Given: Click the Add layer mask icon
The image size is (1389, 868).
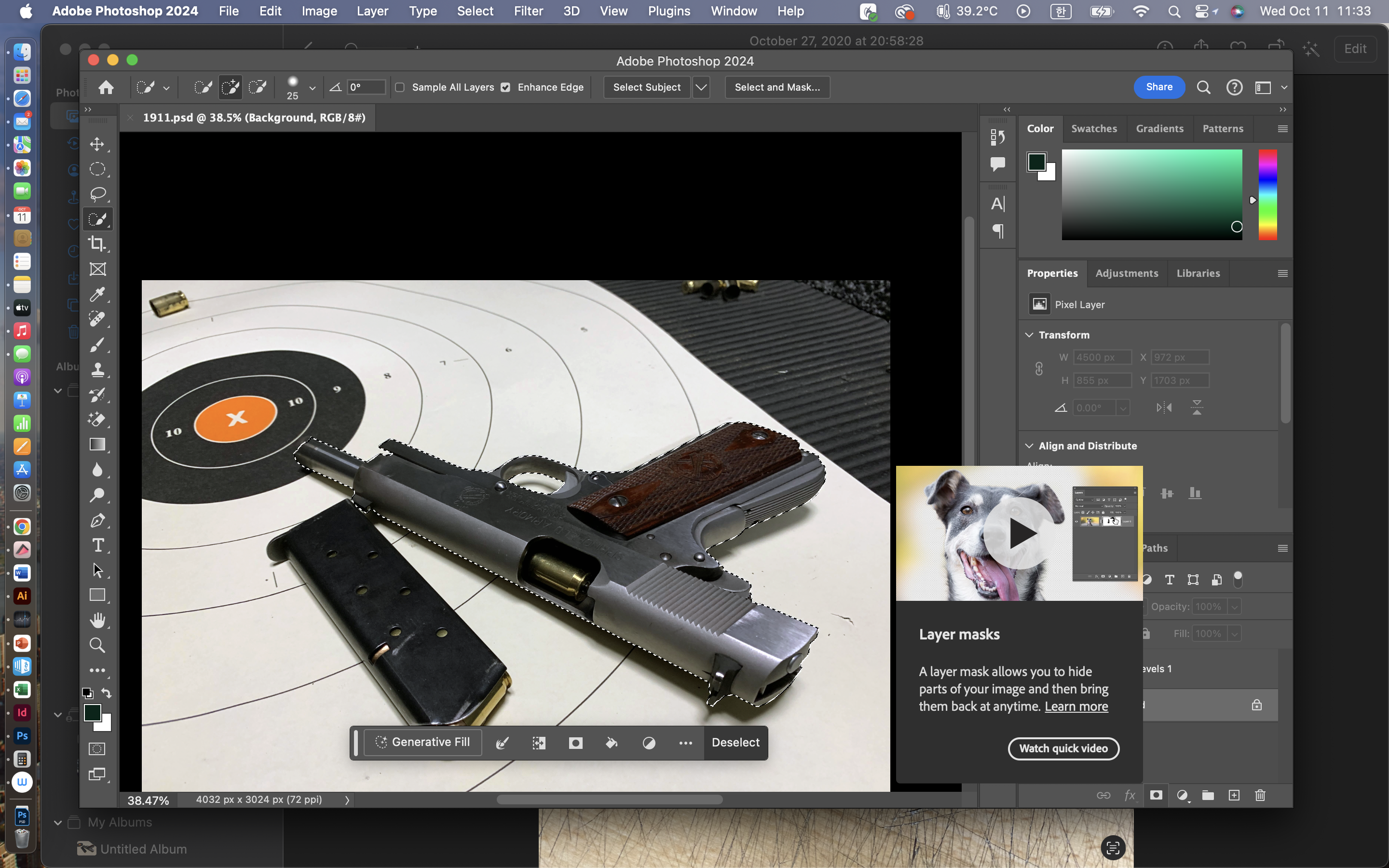Looking at the screenshot, I should (x=1156, y=795).
